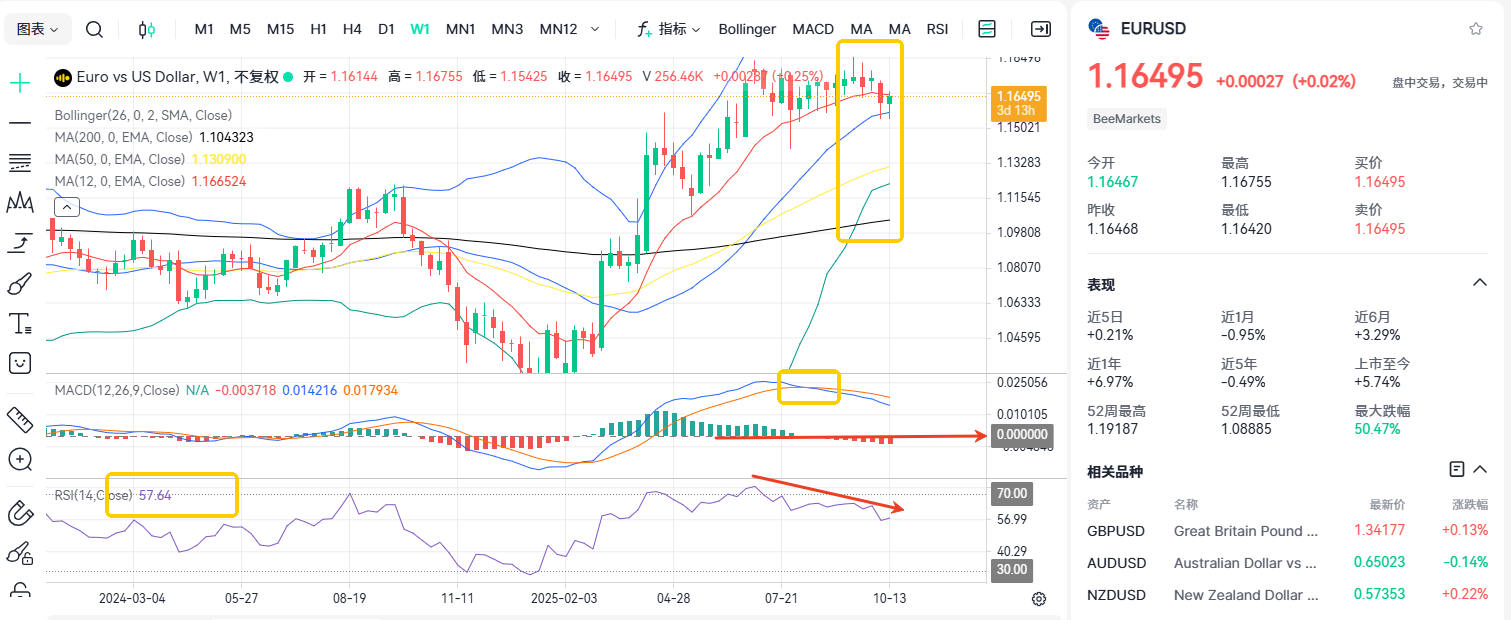
Task: Toggle the magnet snap mode
Action: (x=19, y=514)
